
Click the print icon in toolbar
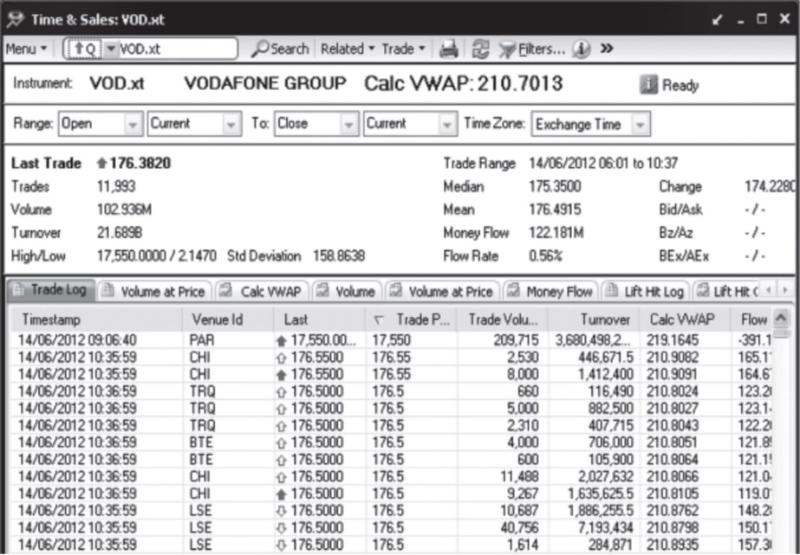pos(449,49)
